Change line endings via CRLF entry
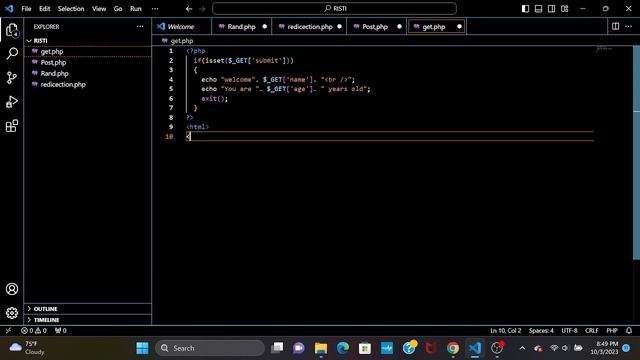Image resolution: width=640 pixels, height=360 pixels. pyautogui.click(x=591, y=331)
